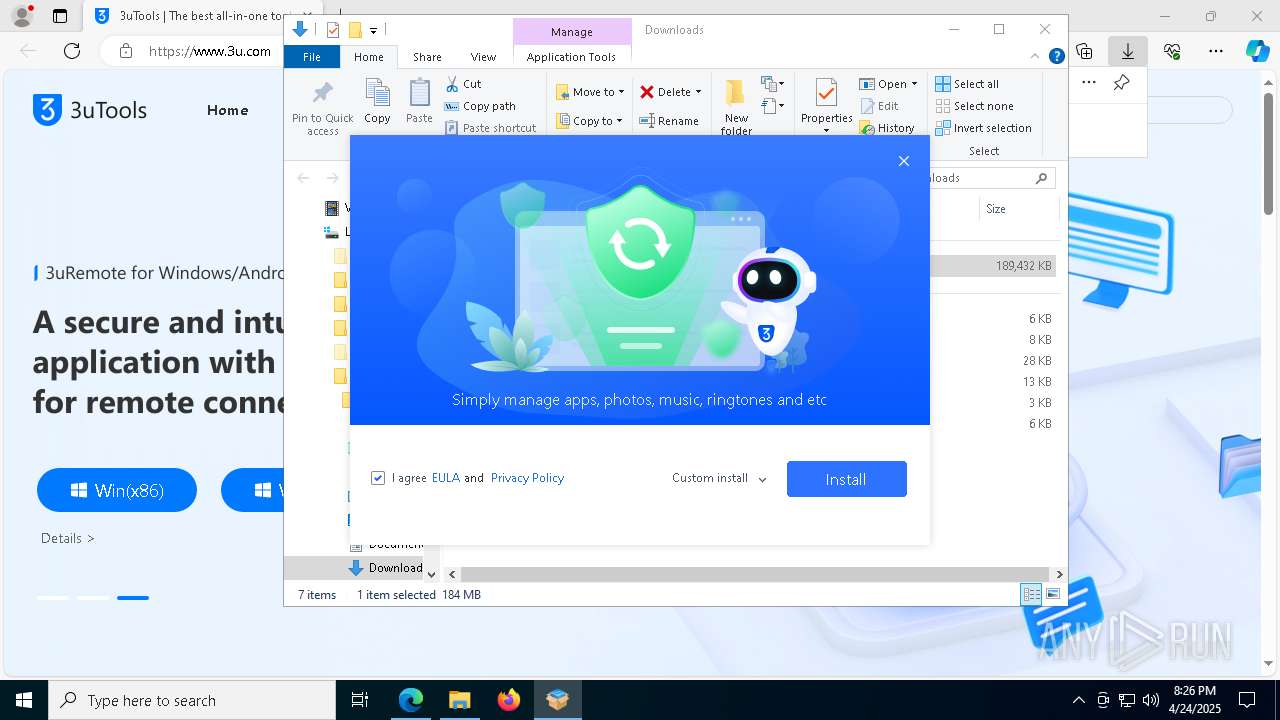Open the New item dropdown icon
Screen dimensions: 1280x720
click(773, 84)
